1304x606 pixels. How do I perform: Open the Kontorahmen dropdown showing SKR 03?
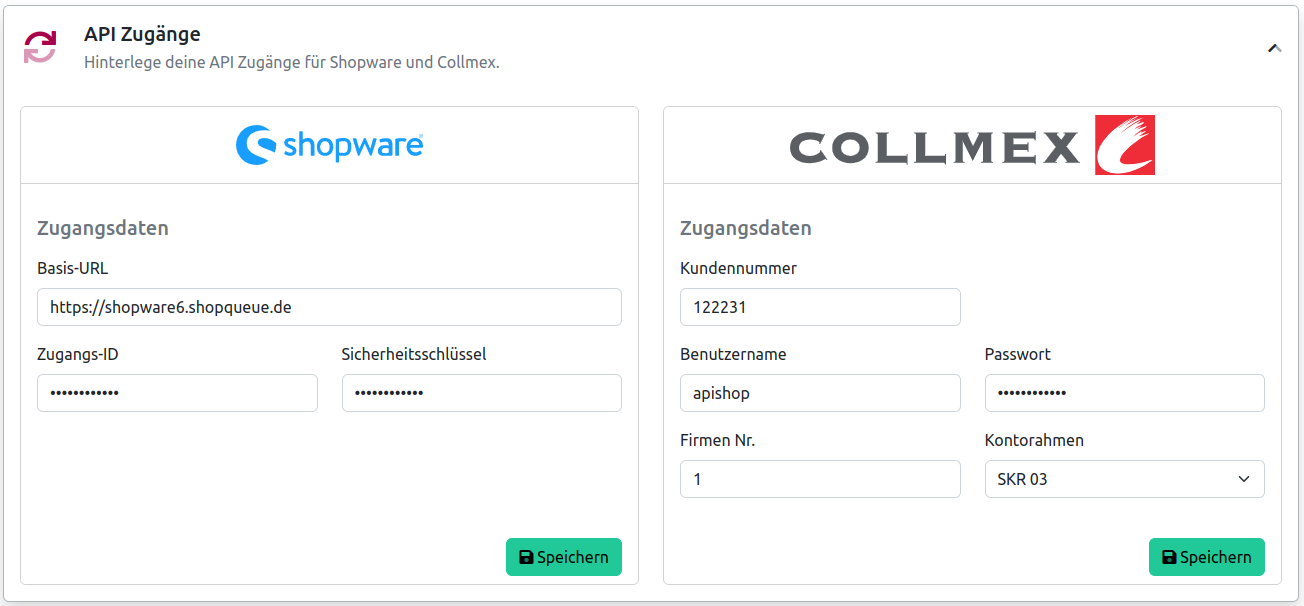[1124, 479]
